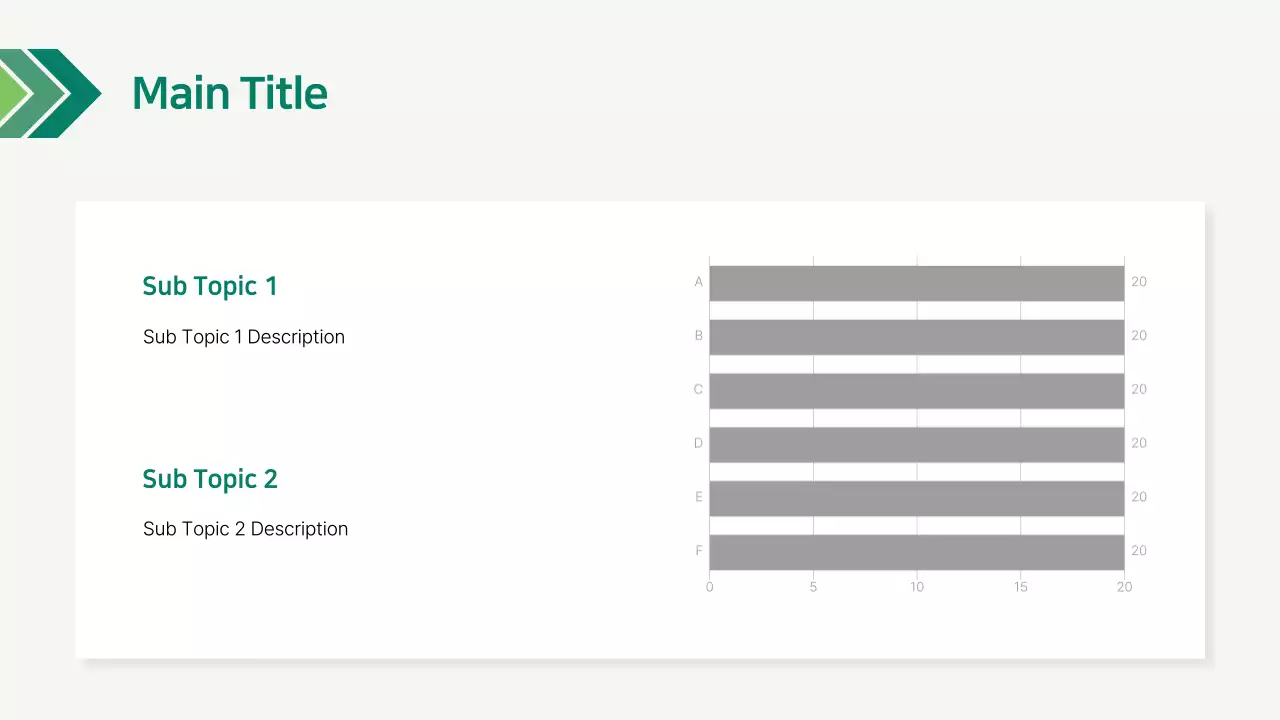
Task: Click the Sub Topic 1 heading
Action: (x=210, y=286)
